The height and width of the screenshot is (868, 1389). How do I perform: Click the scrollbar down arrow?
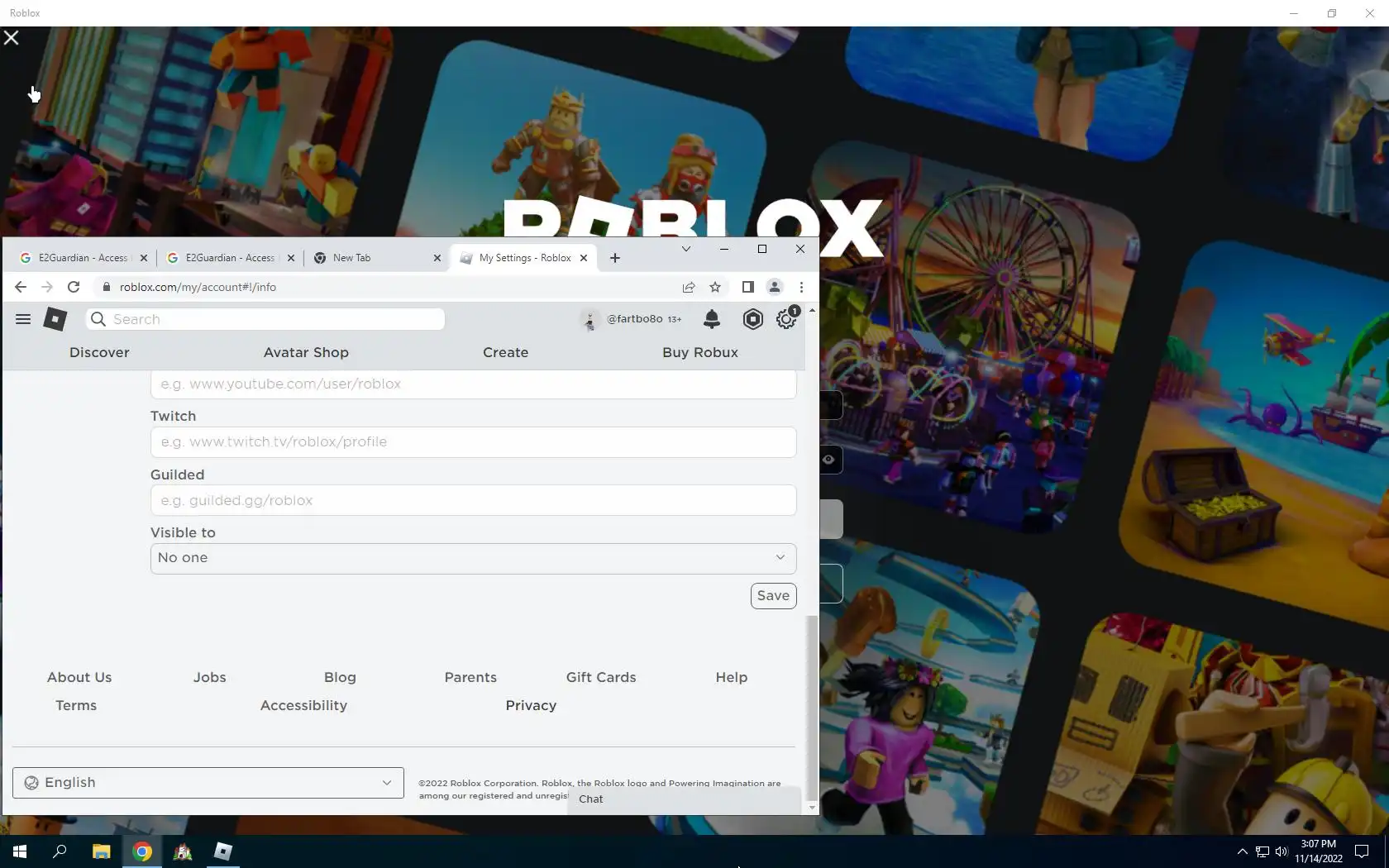click(x=812, y=808)
